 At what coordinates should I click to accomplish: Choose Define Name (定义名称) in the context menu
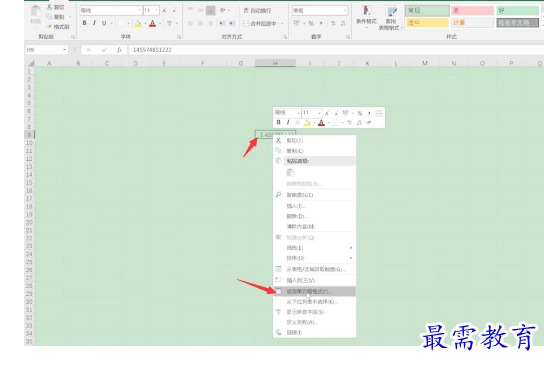[x=314, y=322]
